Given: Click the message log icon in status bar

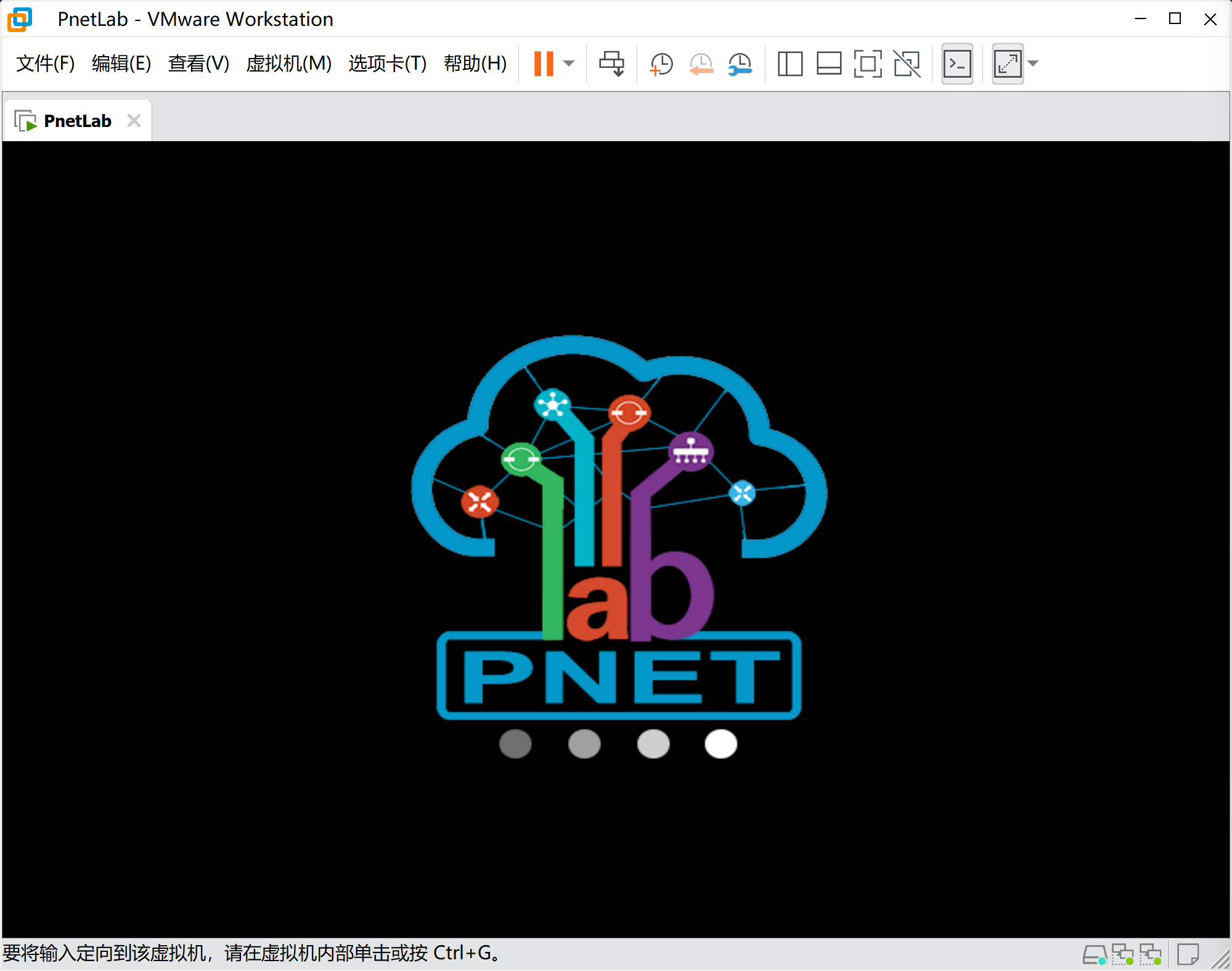Looking at the screenshot, I should point(1188,955).
